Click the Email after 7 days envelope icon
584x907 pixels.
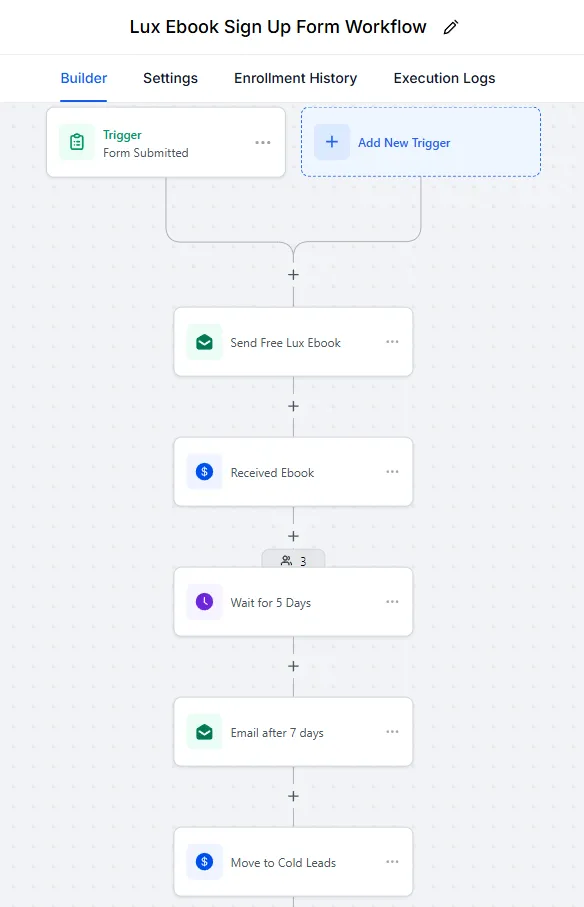204,732
